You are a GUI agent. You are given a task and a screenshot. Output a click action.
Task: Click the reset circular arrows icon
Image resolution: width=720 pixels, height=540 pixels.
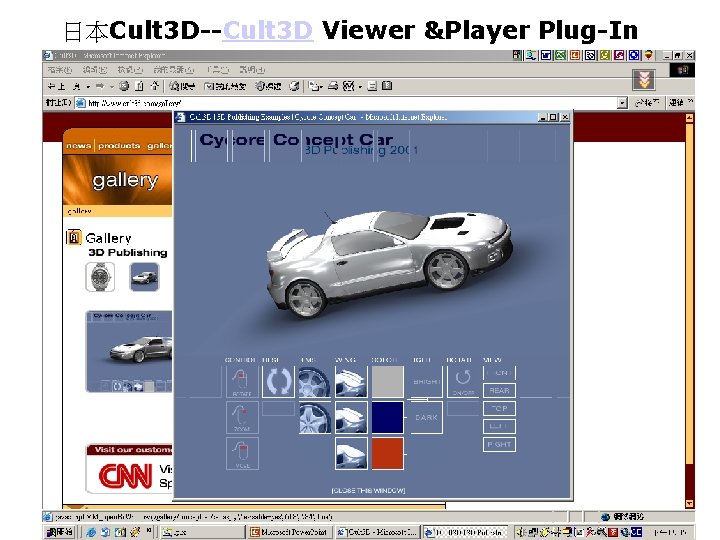278,382
